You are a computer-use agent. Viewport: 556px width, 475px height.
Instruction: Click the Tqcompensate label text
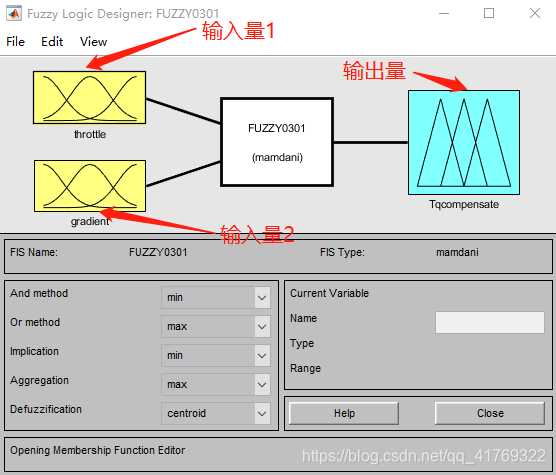(x=464, y=205)
